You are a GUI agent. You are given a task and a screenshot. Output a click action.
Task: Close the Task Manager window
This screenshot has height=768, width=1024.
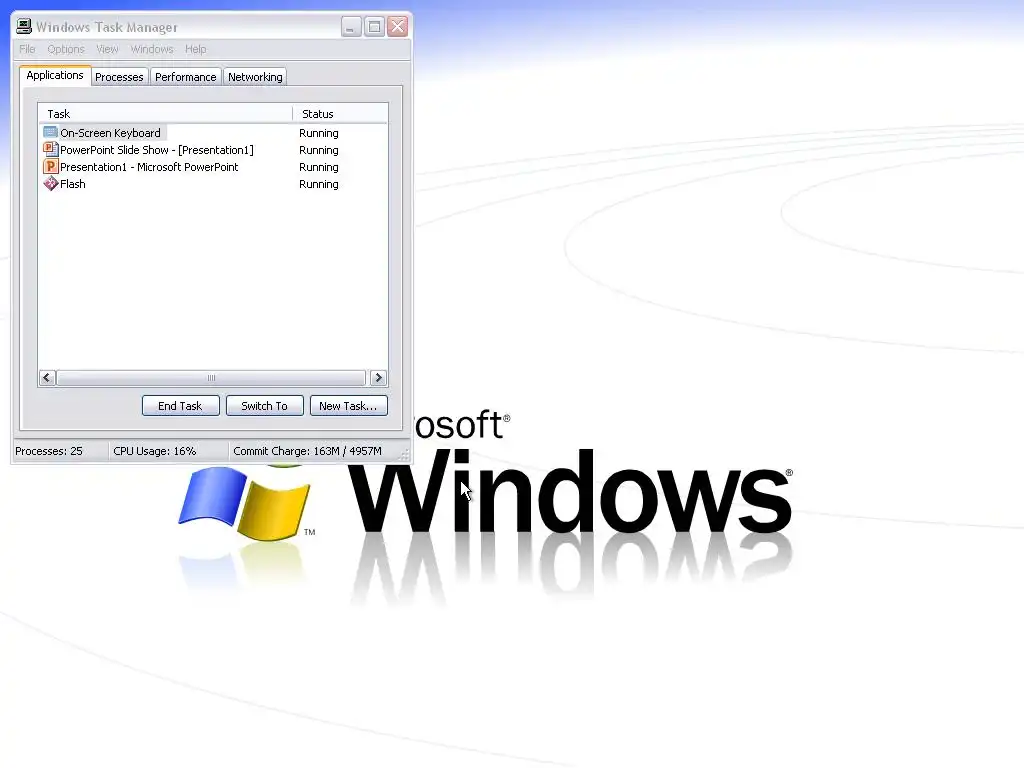(398, 26)
